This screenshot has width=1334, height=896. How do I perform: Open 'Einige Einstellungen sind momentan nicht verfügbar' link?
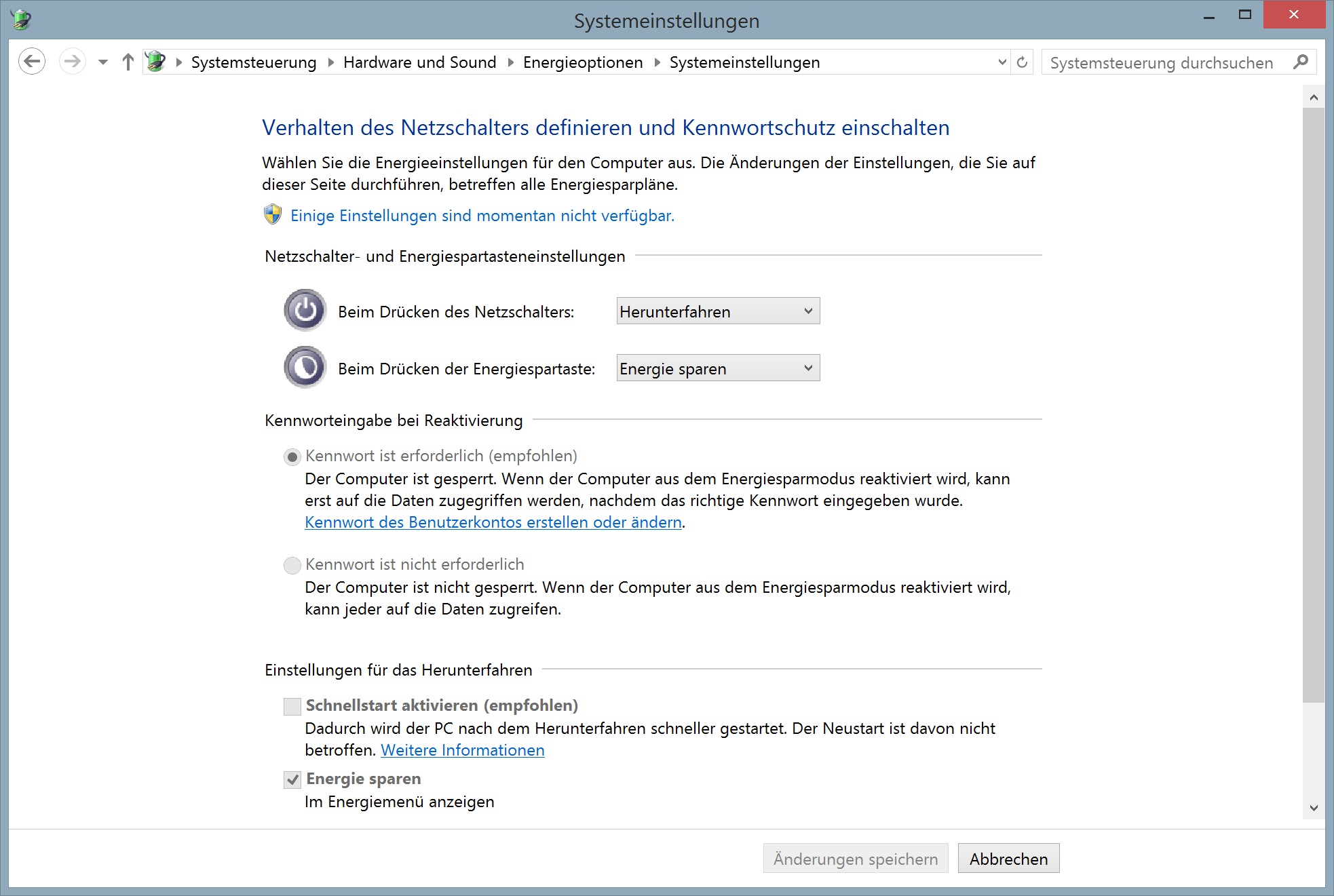tap(482, 216)
